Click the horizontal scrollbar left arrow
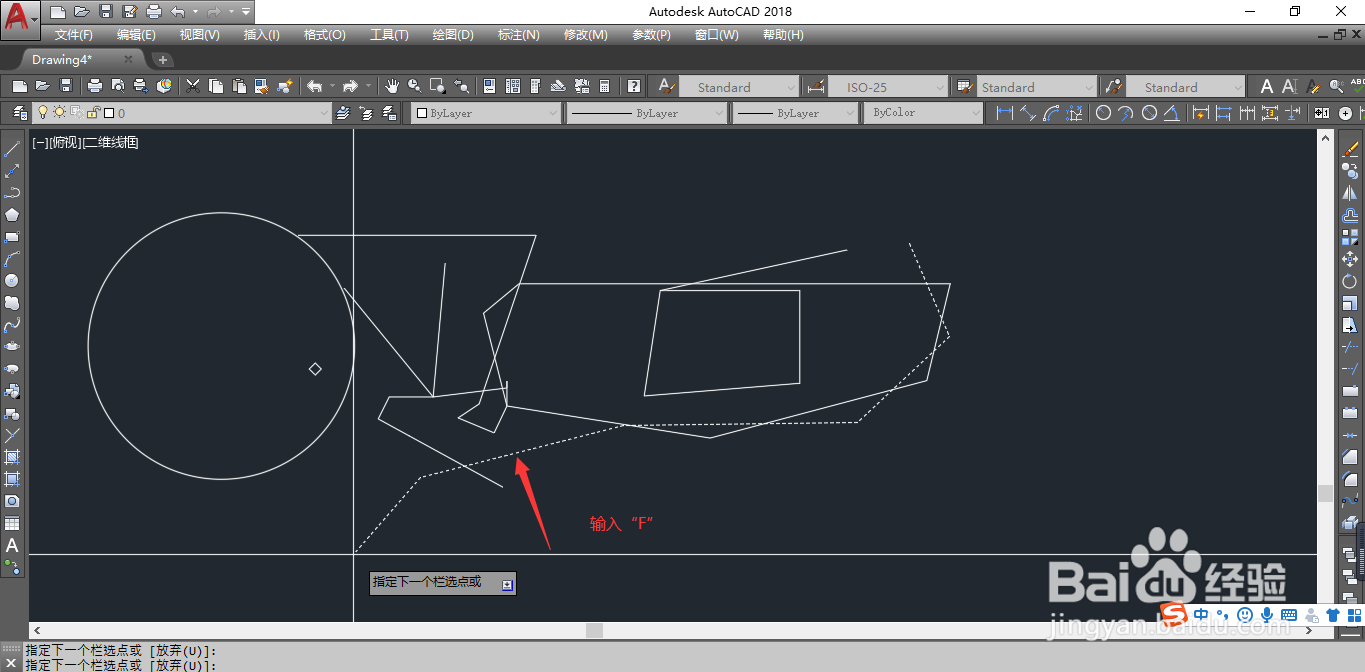Screen dimensions: 1365x672 click(x=37, y=630)
